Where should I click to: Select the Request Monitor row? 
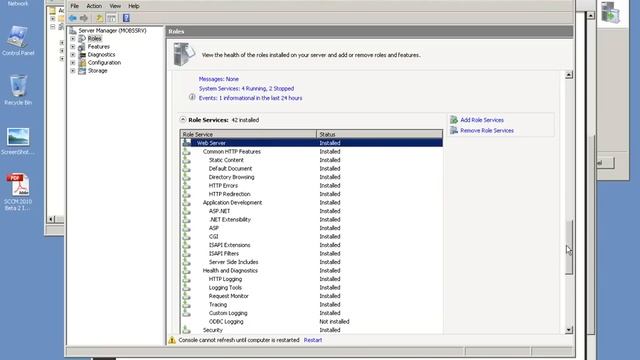[311, 296]
